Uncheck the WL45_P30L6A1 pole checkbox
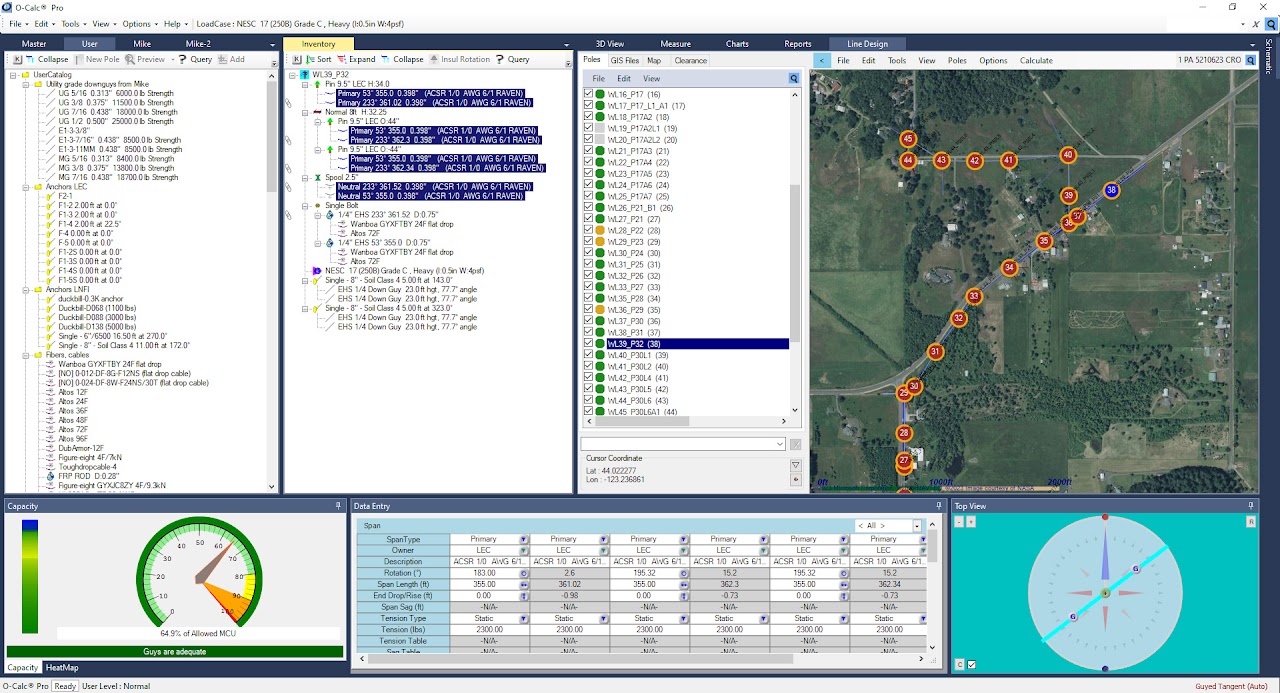 (589, 409)
